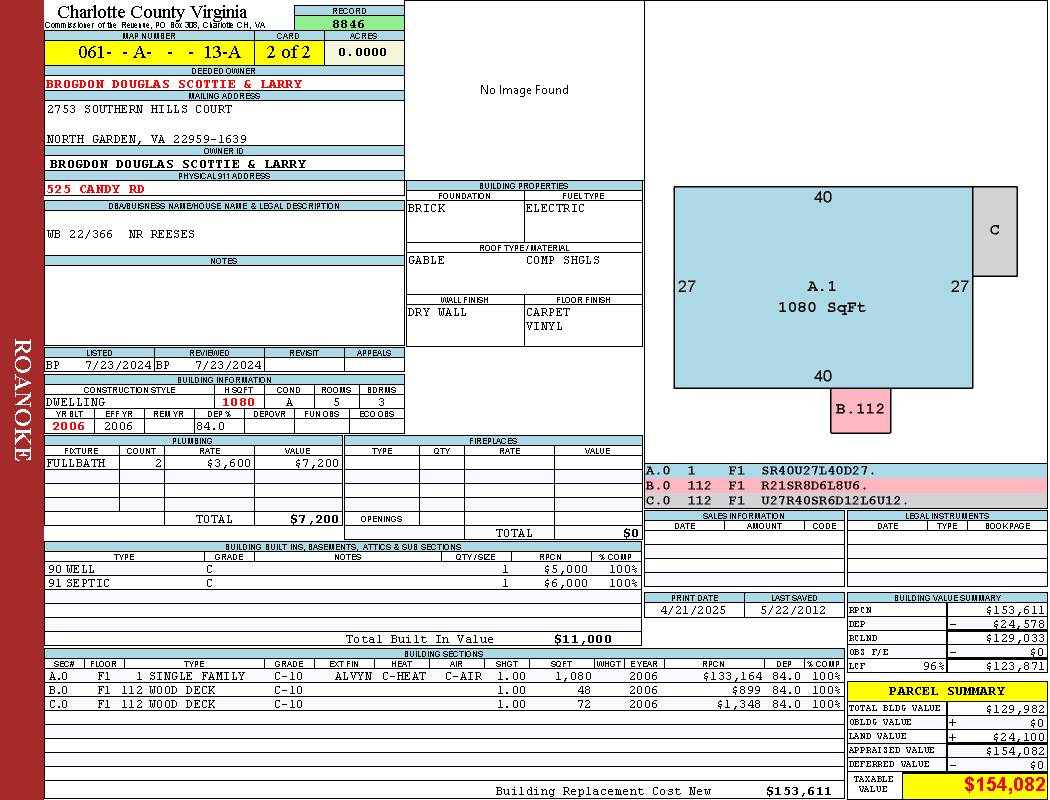Select the red deeded owner name BROGDON DOUGLAS
The height and width of the screenshot is (800, 1050).
tap(174, 84)
